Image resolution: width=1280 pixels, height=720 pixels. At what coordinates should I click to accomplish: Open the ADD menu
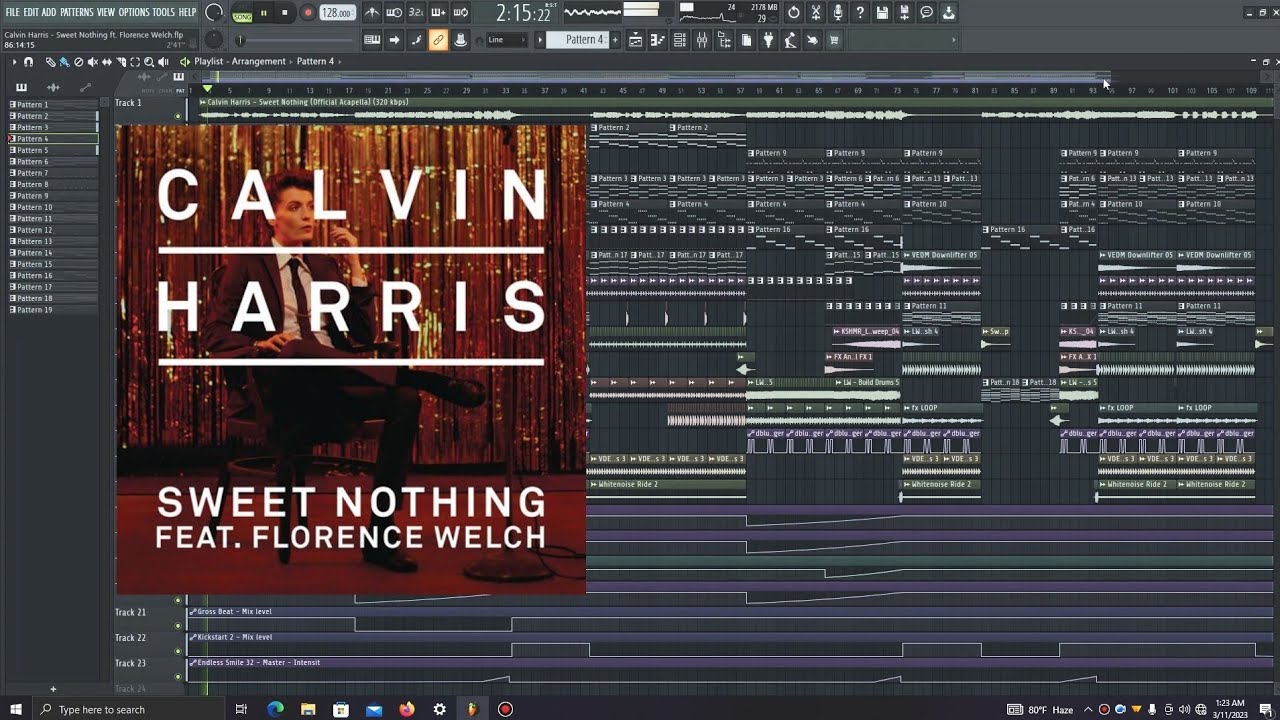pyautogui.click(x=48, y=12)
